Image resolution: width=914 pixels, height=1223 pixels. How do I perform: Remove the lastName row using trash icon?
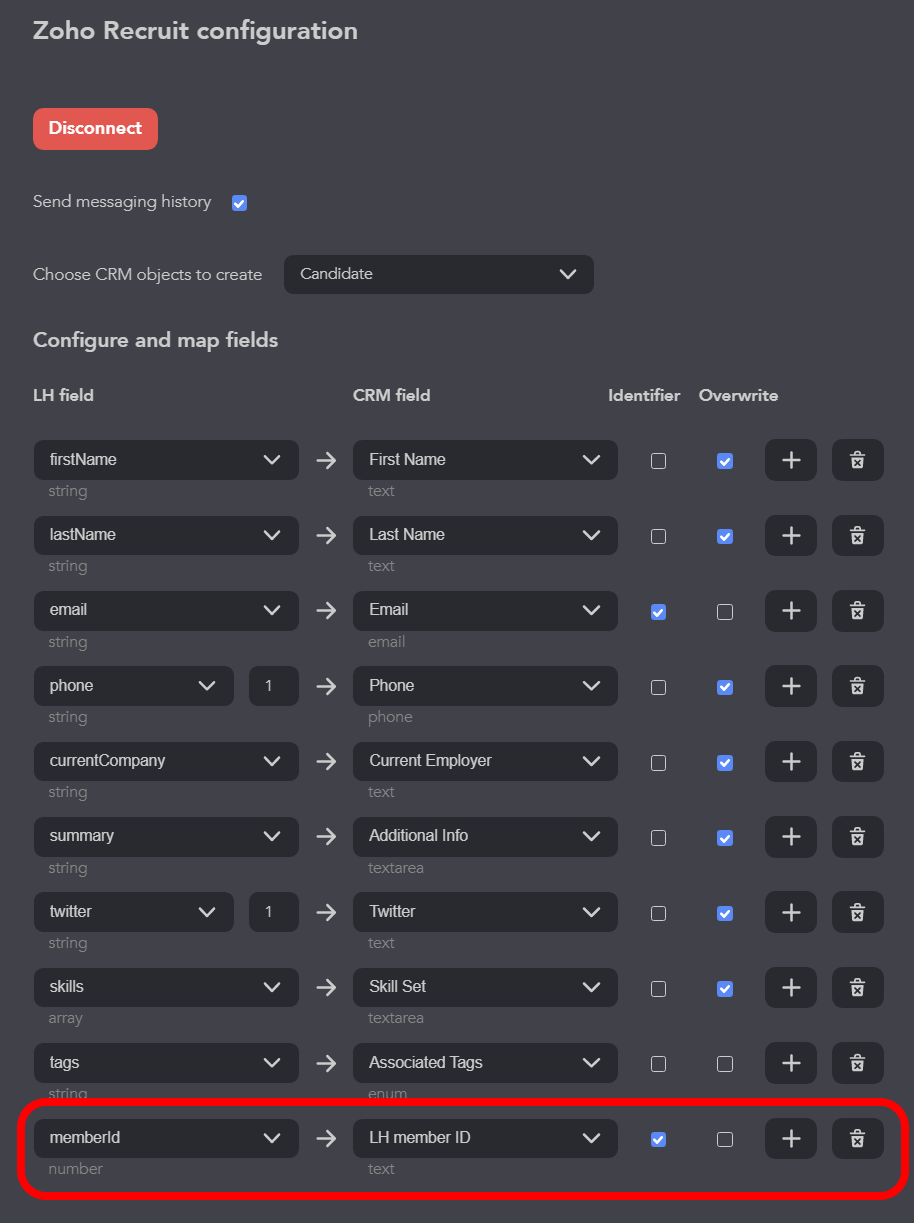coord(857,535)
